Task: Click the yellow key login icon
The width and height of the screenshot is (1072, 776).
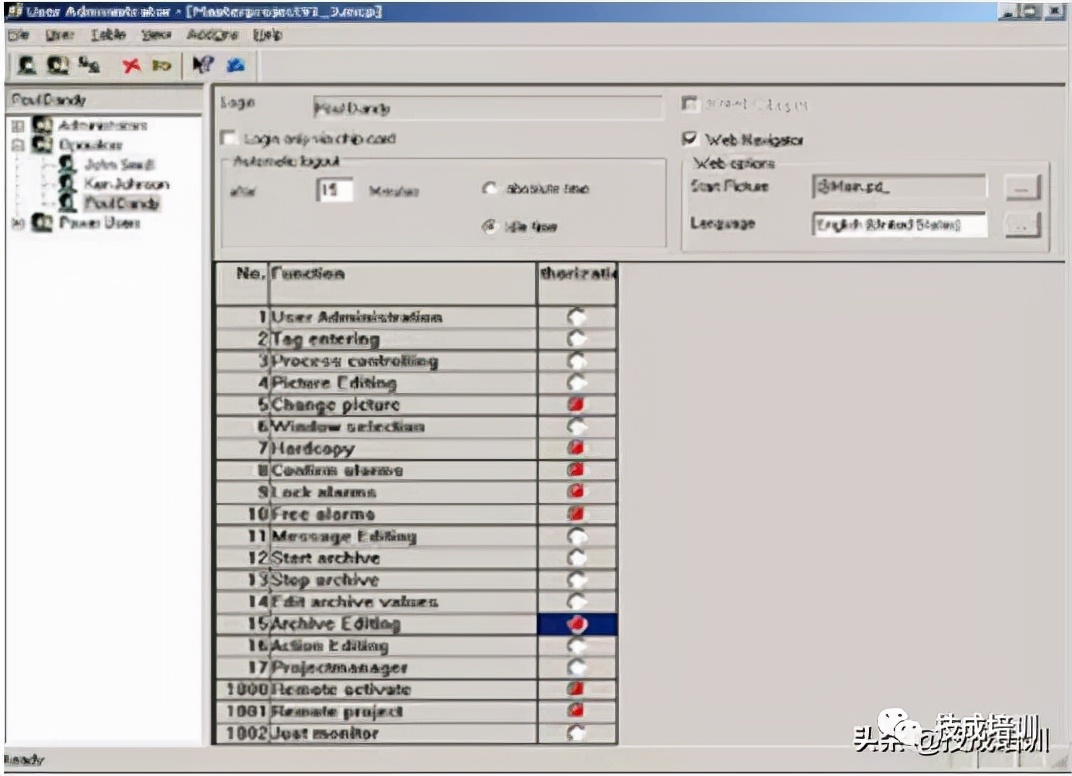Action: [x=161, y=66]
